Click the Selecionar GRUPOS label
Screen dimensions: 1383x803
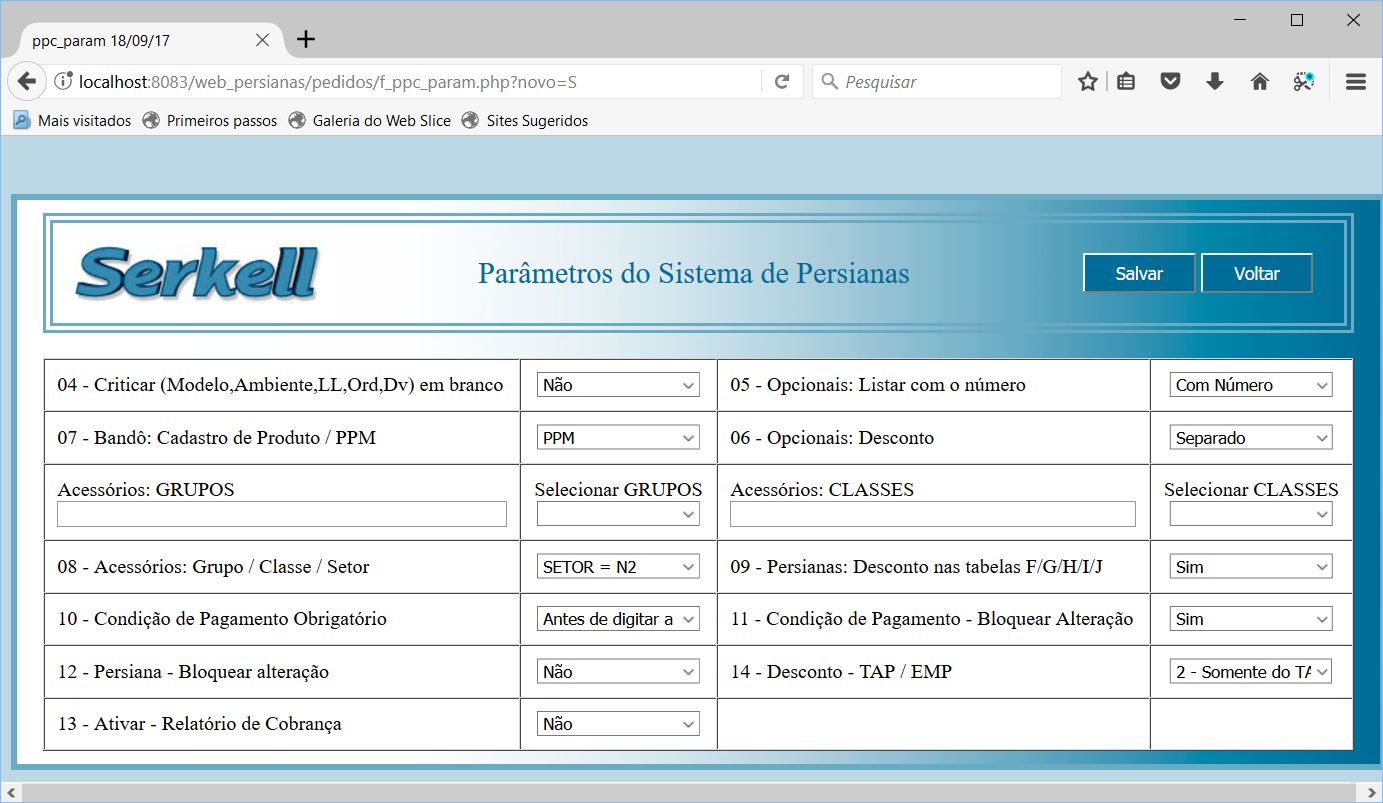[618, 490]
